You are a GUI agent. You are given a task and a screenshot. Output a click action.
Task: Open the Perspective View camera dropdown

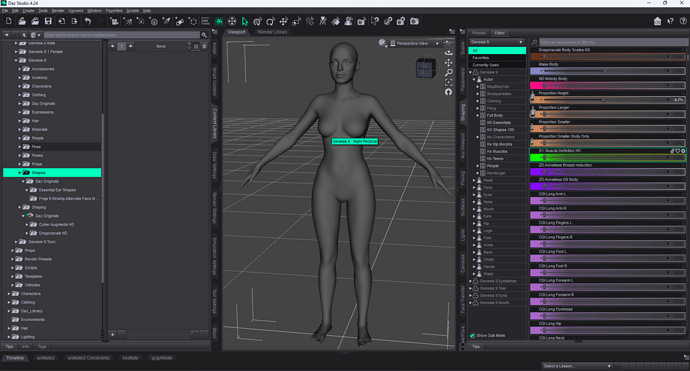point(415,43)
